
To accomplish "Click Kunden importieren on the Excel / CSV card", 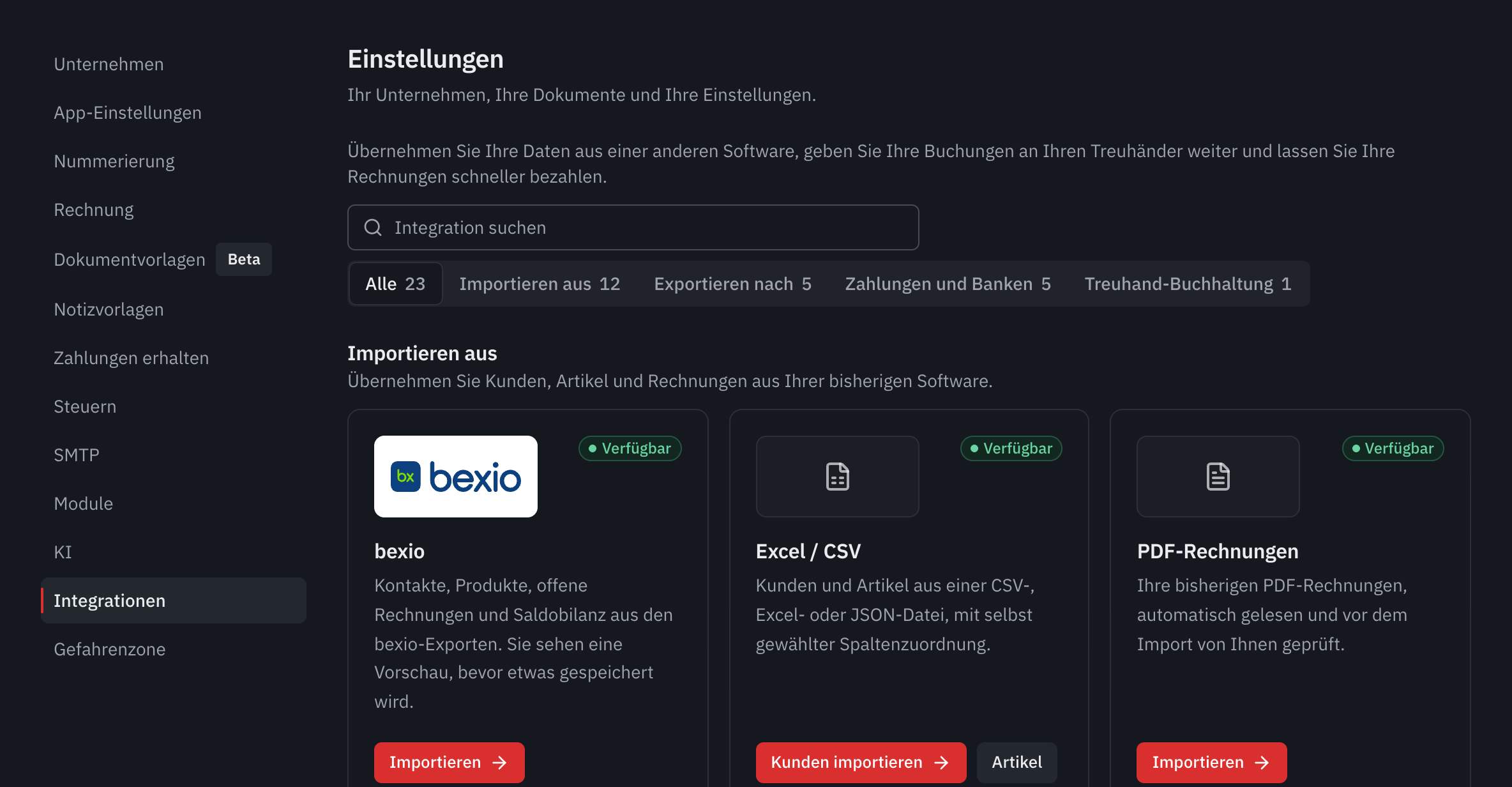I will [861, 762].
